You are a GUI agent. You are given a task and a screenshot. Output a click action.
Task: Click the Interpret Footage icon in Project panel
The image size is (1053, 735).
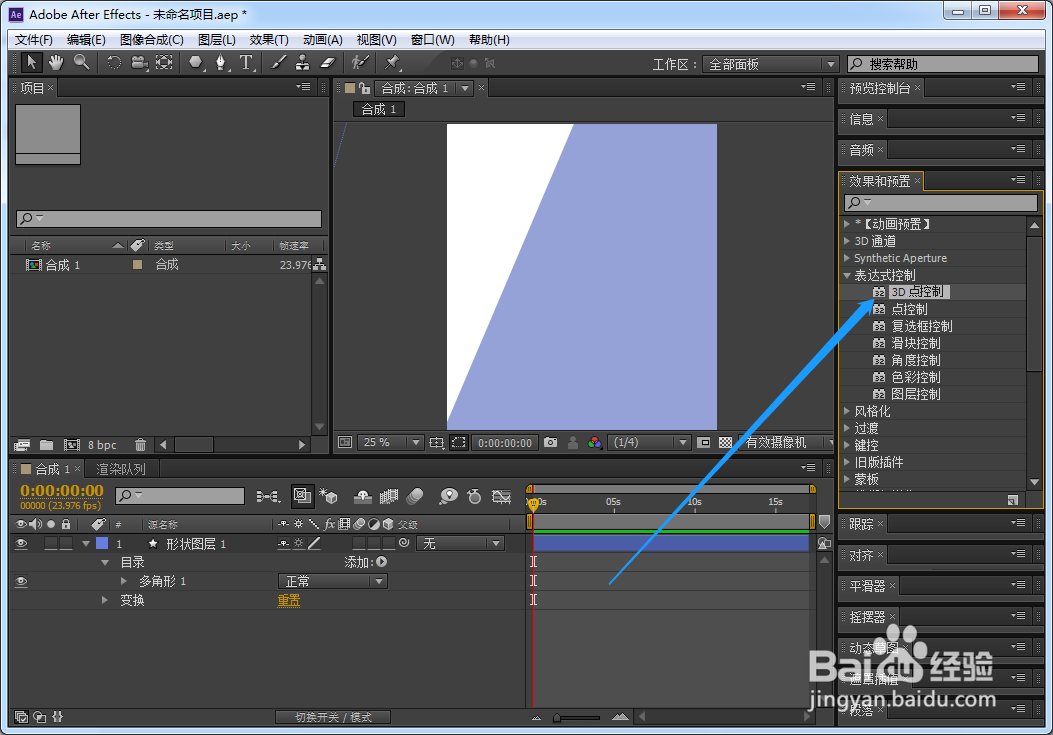[x=22, y=445]
